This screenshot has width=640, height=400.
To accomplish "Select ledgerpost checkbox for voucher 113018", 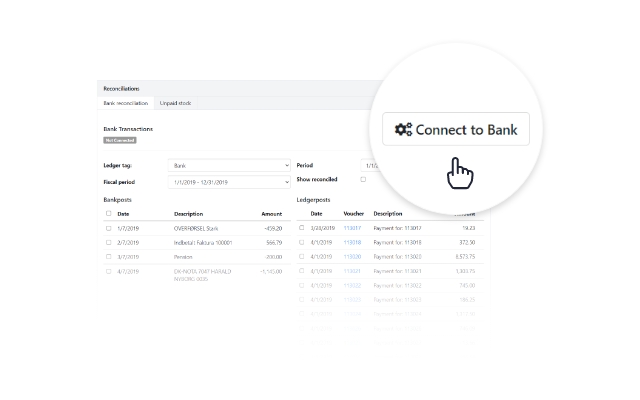I will point(302,242).
